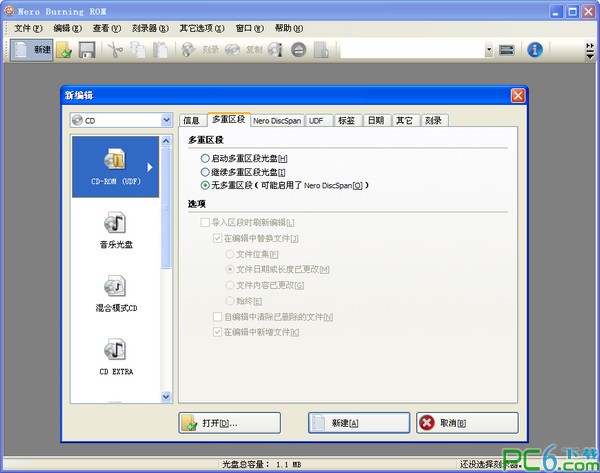Switch to the 信息 tab
Viewport: 600px width, 473px height.
(x=191, y=121)
